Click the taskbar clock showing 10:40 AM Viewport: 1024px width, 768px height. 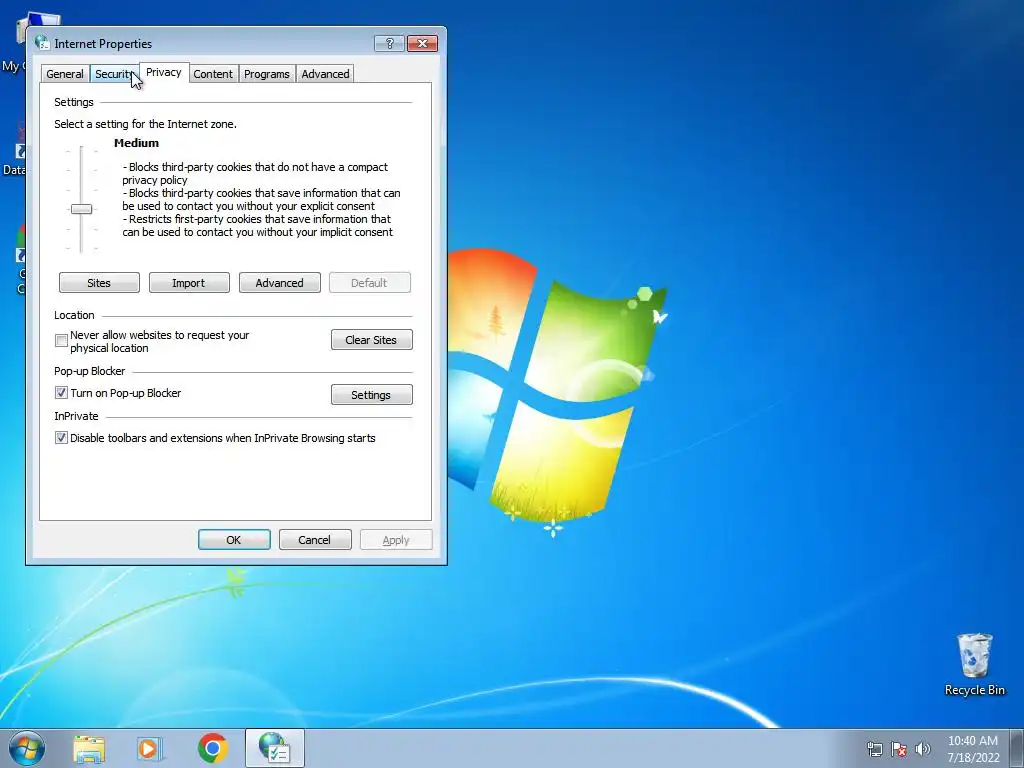tap(972, 749)
